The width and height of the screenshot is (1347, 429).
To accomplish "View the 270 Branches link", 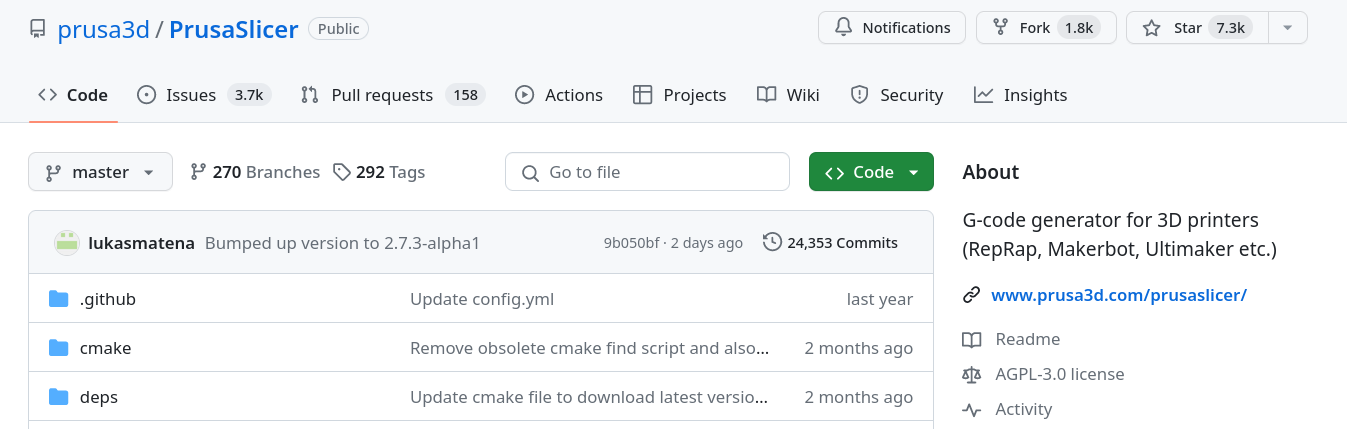I will (255, 172).
